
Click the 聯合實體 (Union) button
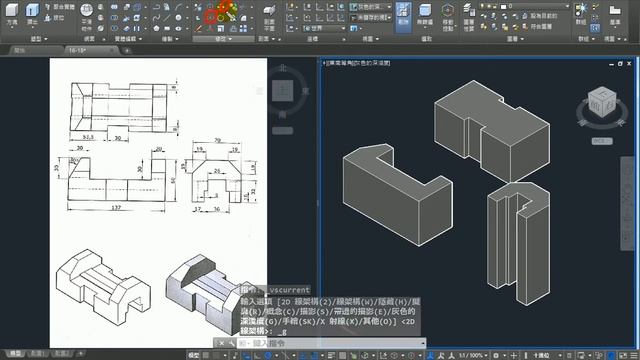pos(60,7)
